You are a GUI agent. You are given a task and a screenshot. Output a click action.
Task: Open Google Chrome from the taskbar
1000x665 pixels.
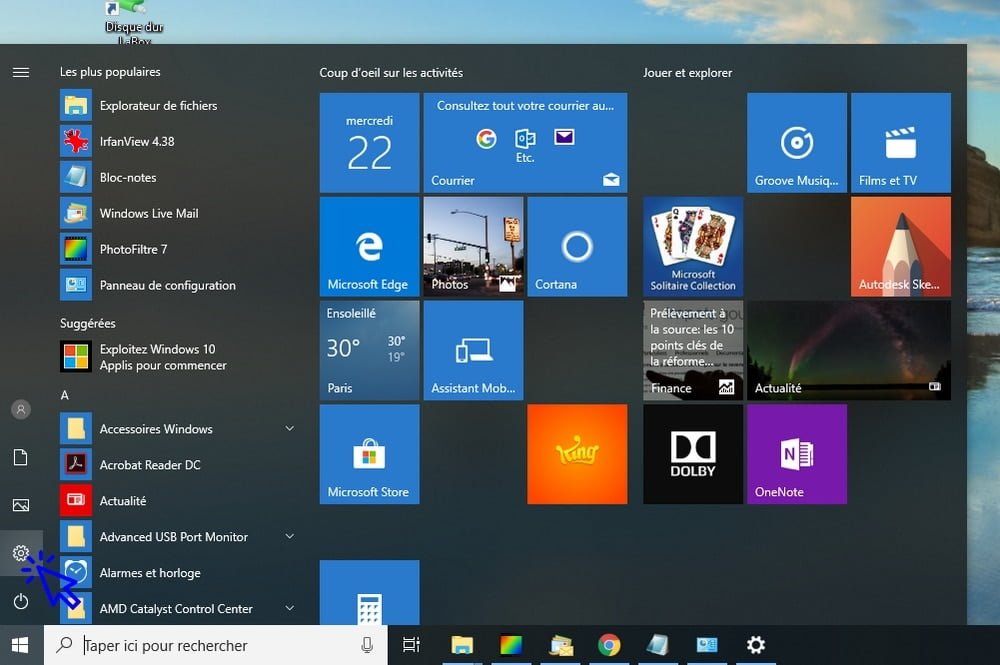609,645
